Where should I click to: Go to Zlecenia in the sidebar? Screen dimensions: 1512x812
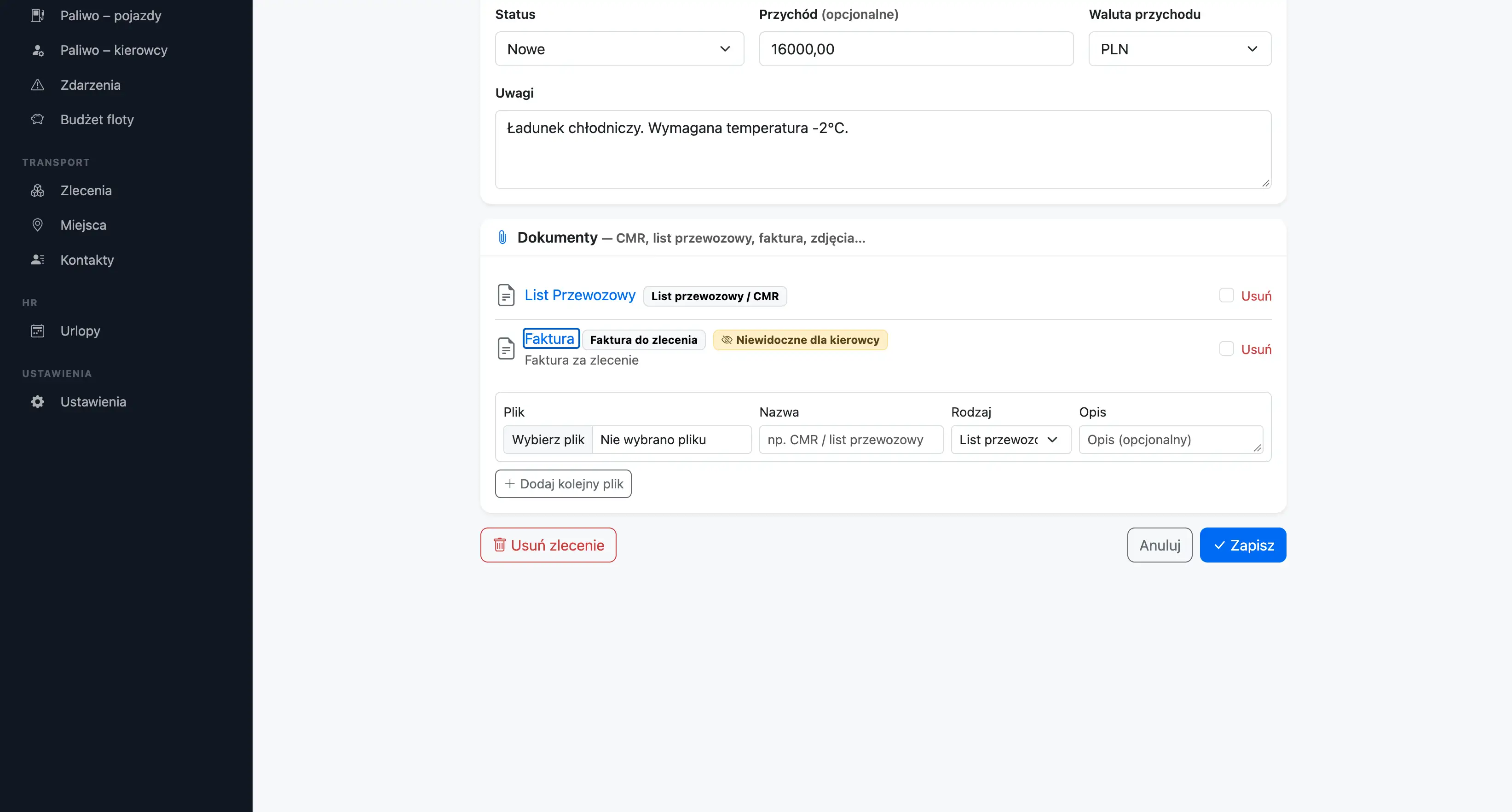[87, 191]
